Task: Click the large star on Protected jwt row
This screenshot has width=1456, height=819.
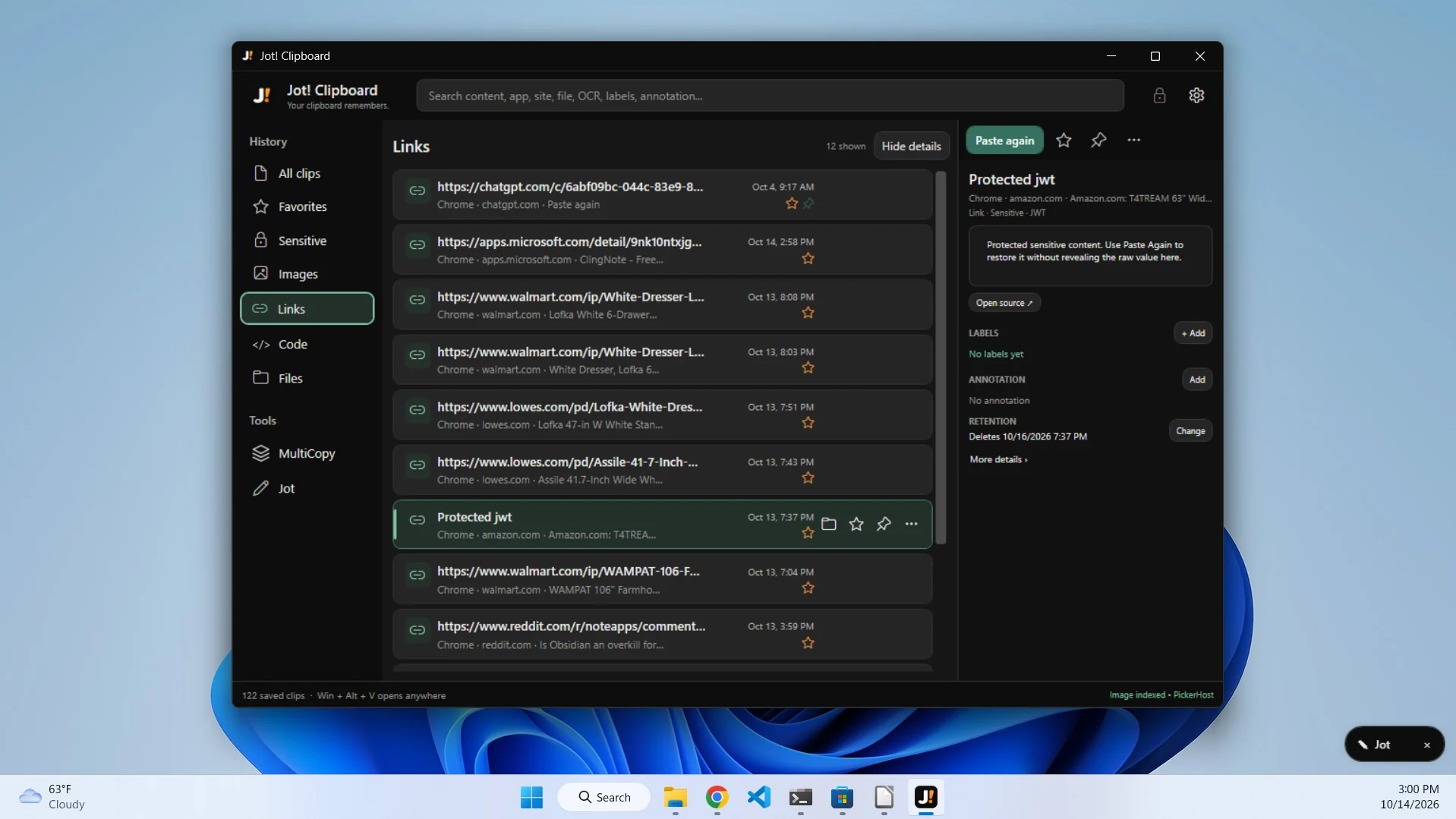Action: point(856,524)
